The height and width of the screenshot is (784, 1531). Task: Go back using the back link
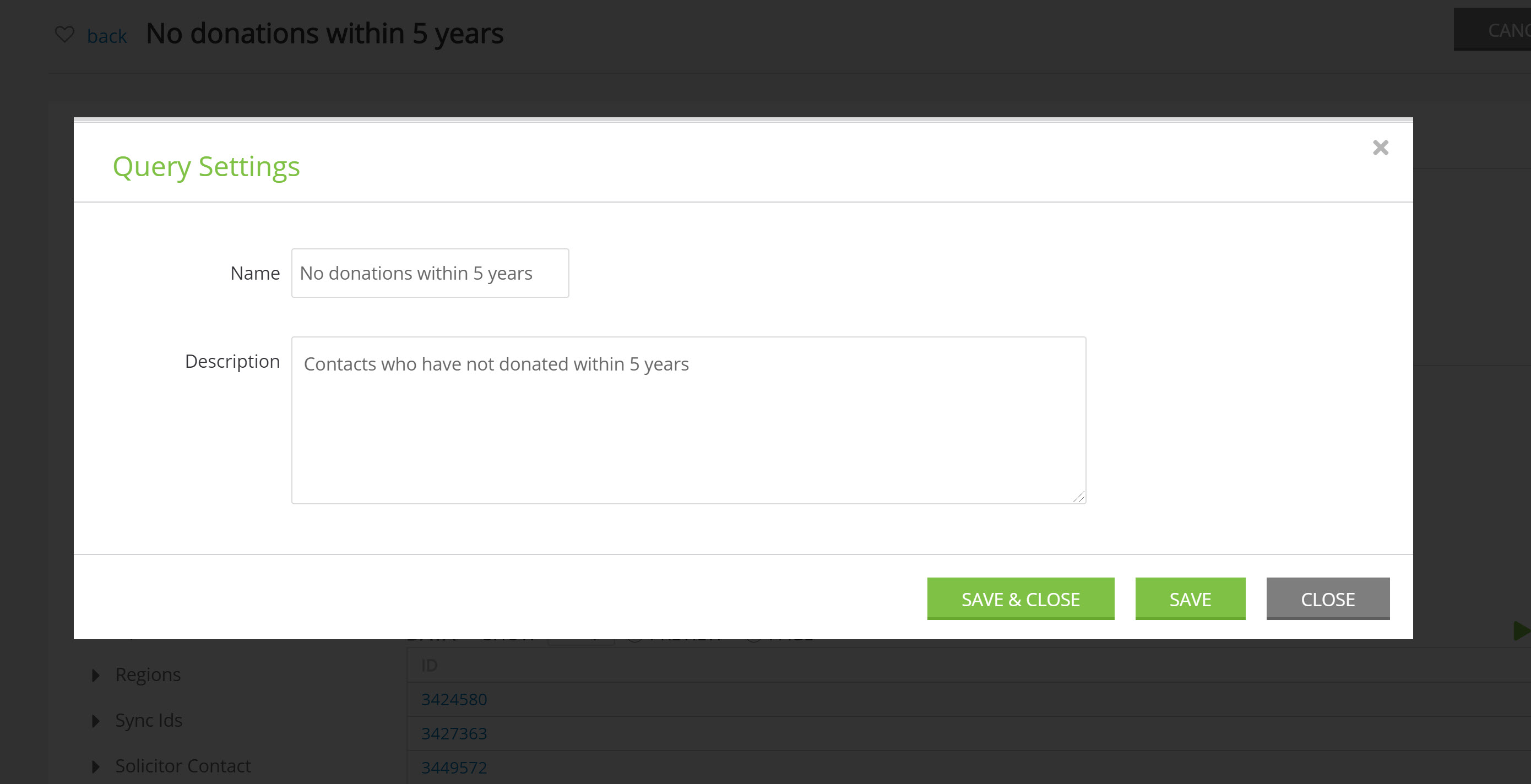pyautogui.click(x=107, y=36)
